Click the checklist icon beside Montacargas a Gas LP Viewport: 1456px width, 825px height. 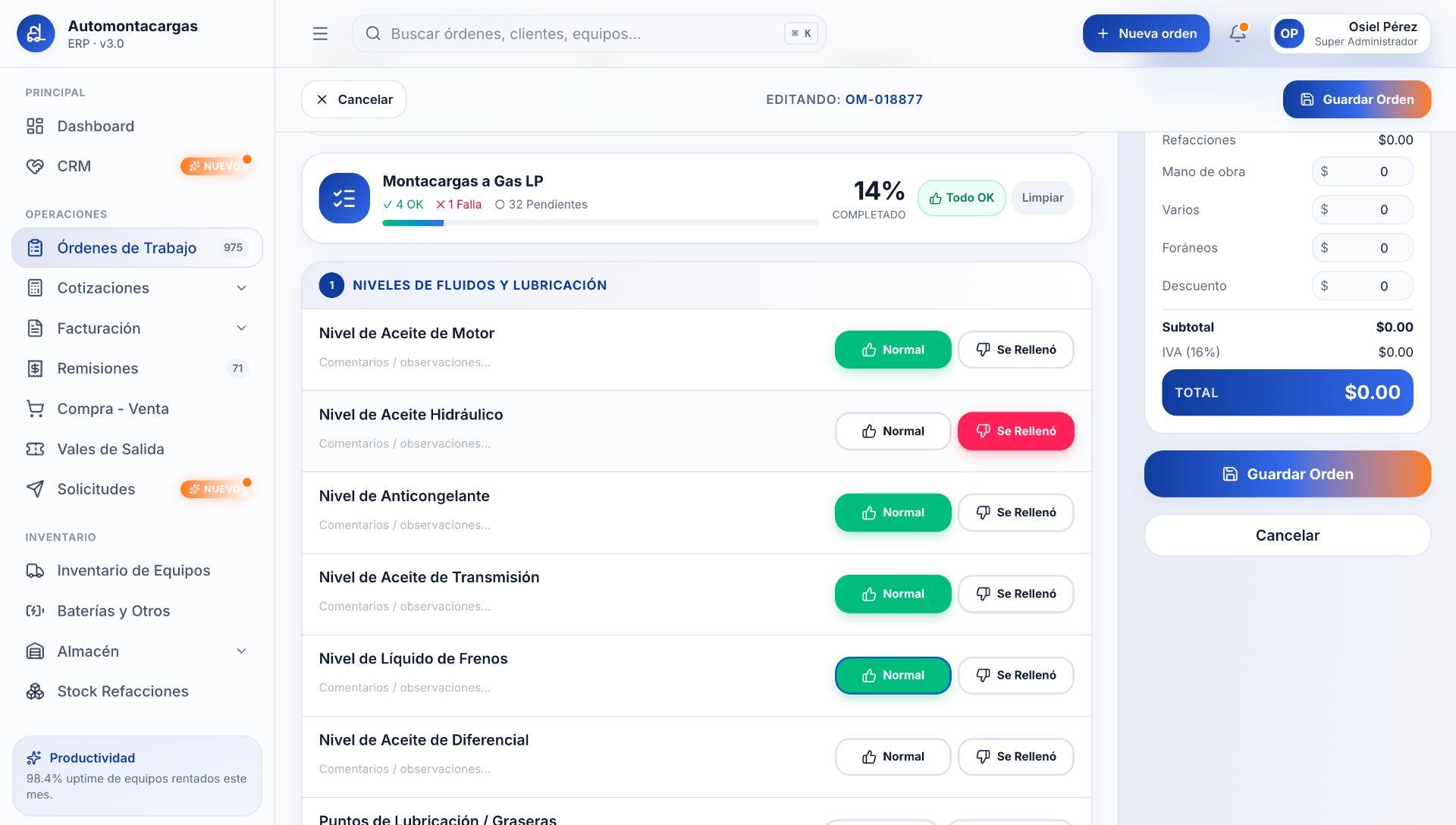coord(344,198)
